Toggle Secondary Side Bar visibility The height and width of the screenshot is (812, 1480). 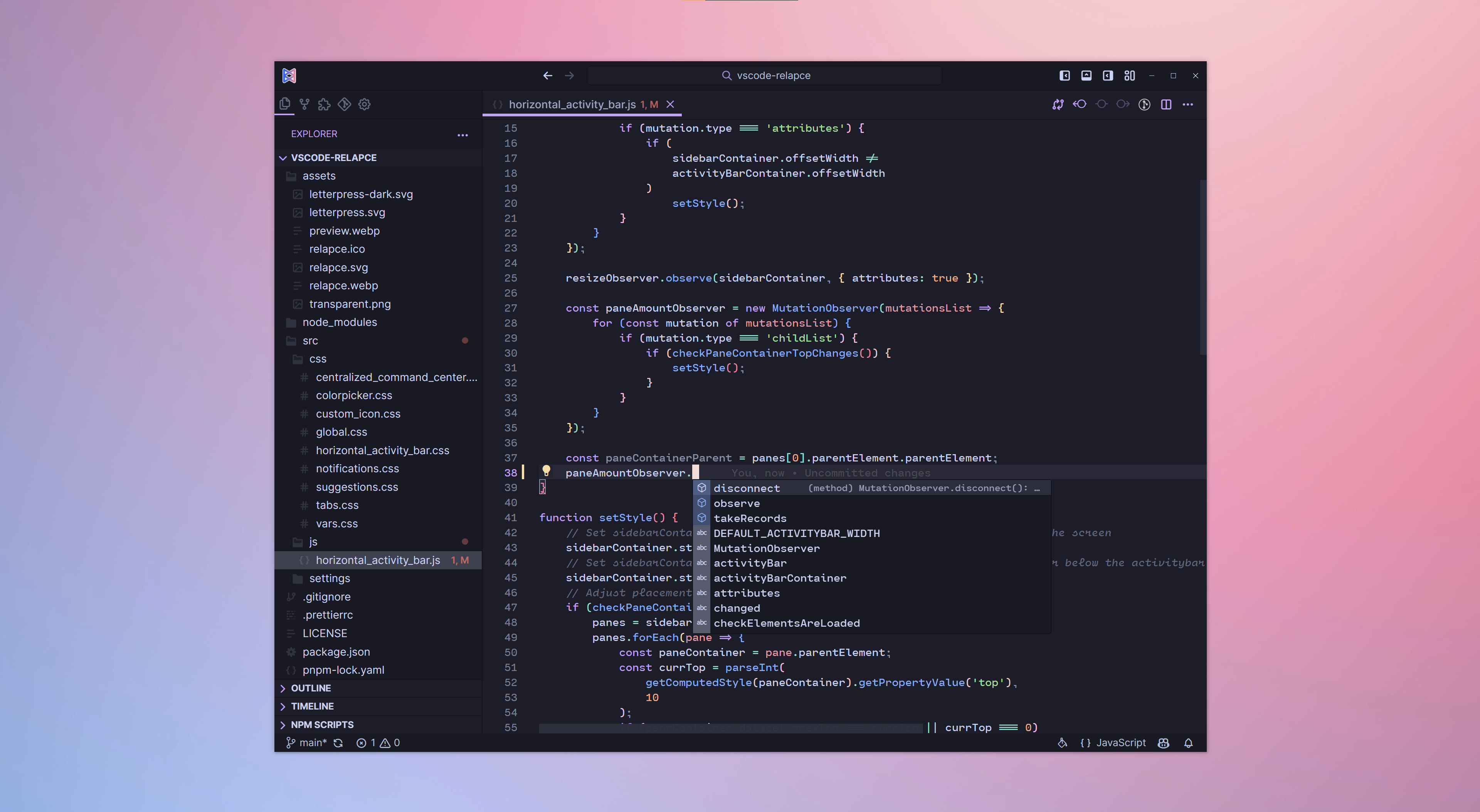(x=1108, y=75)
